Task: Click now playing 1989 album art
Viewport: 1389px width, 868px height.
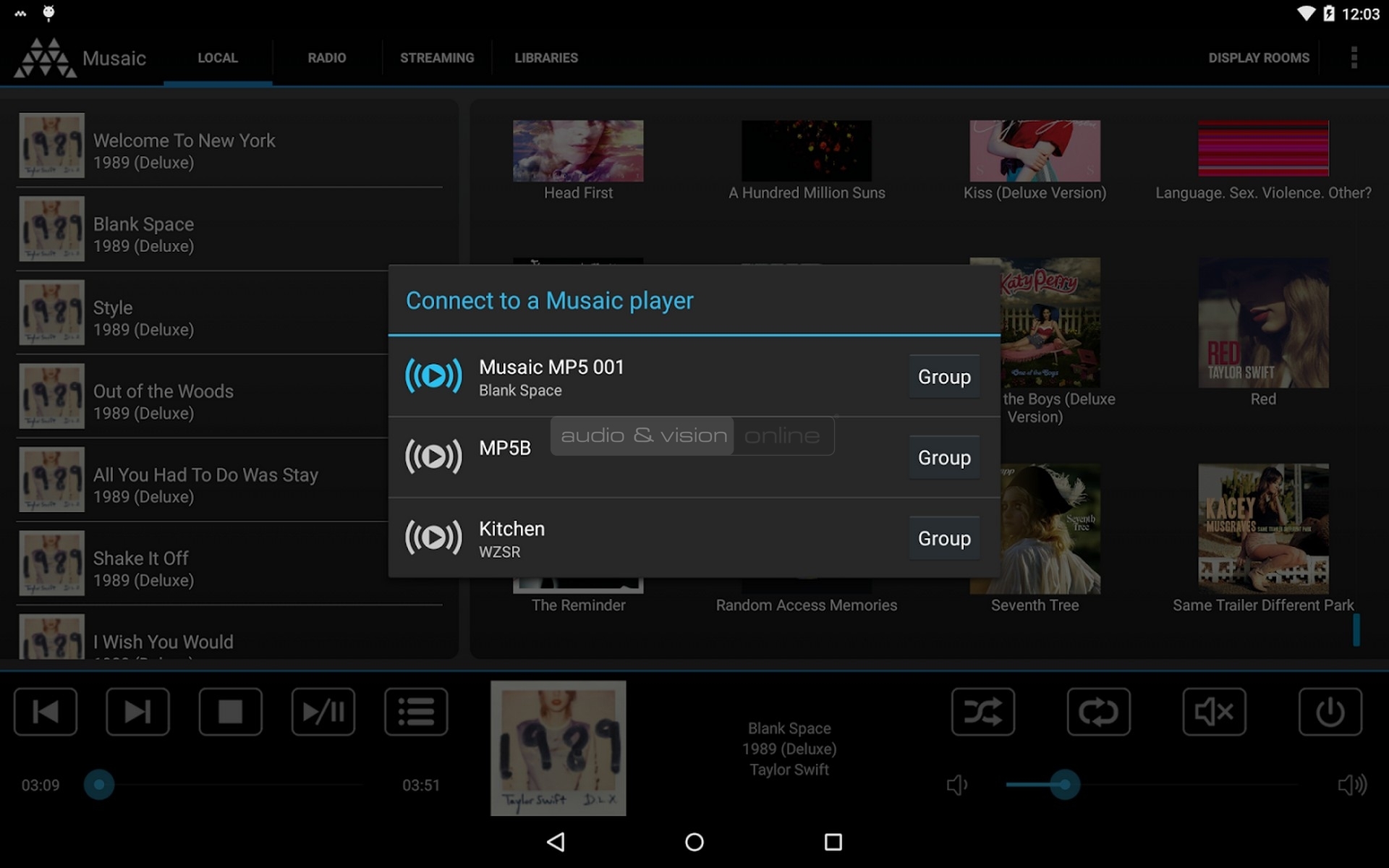Action: pos(558,749)
